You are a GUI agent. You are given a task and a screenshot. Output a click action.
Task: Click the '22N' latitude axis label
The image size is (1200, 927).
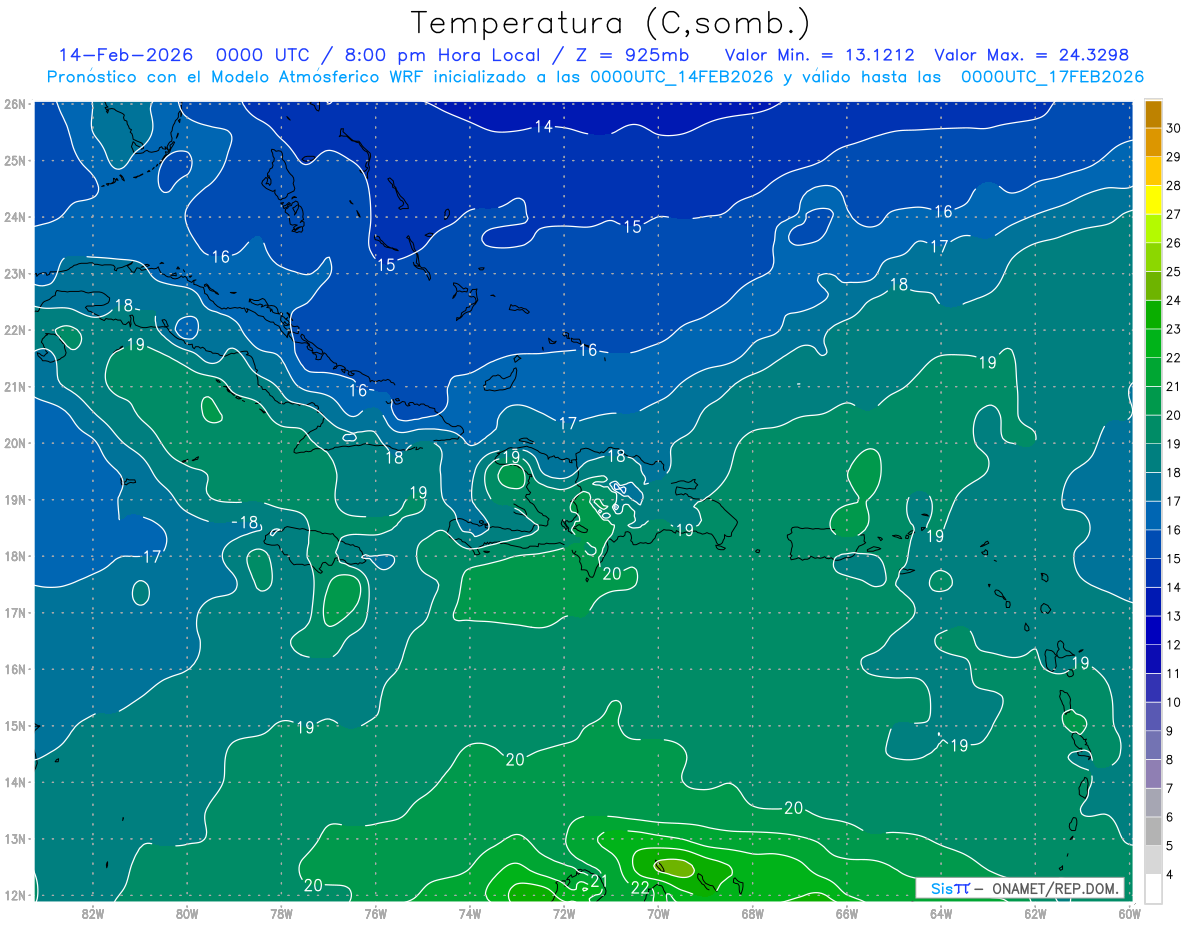coord(15,330)
